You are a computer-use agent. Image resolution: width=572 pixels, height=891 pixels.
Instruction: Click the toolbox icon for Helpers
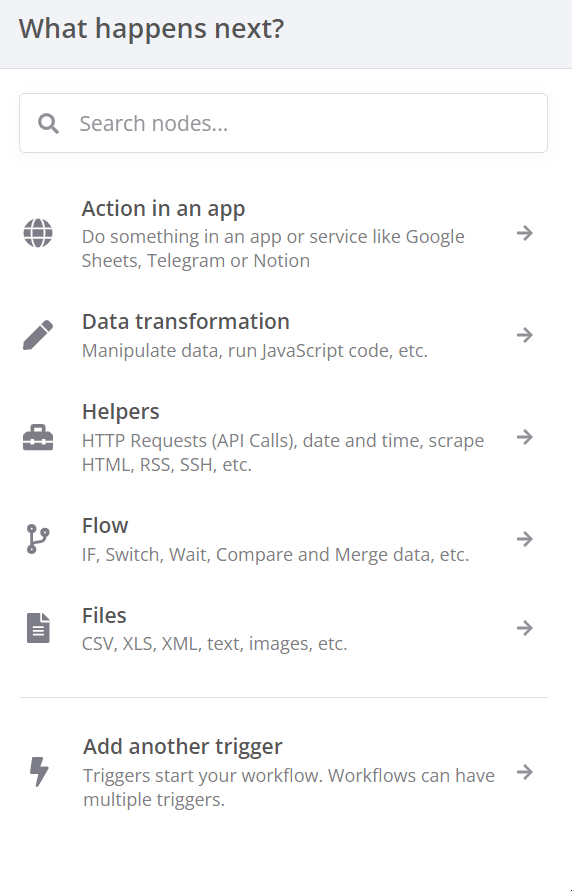38,438
